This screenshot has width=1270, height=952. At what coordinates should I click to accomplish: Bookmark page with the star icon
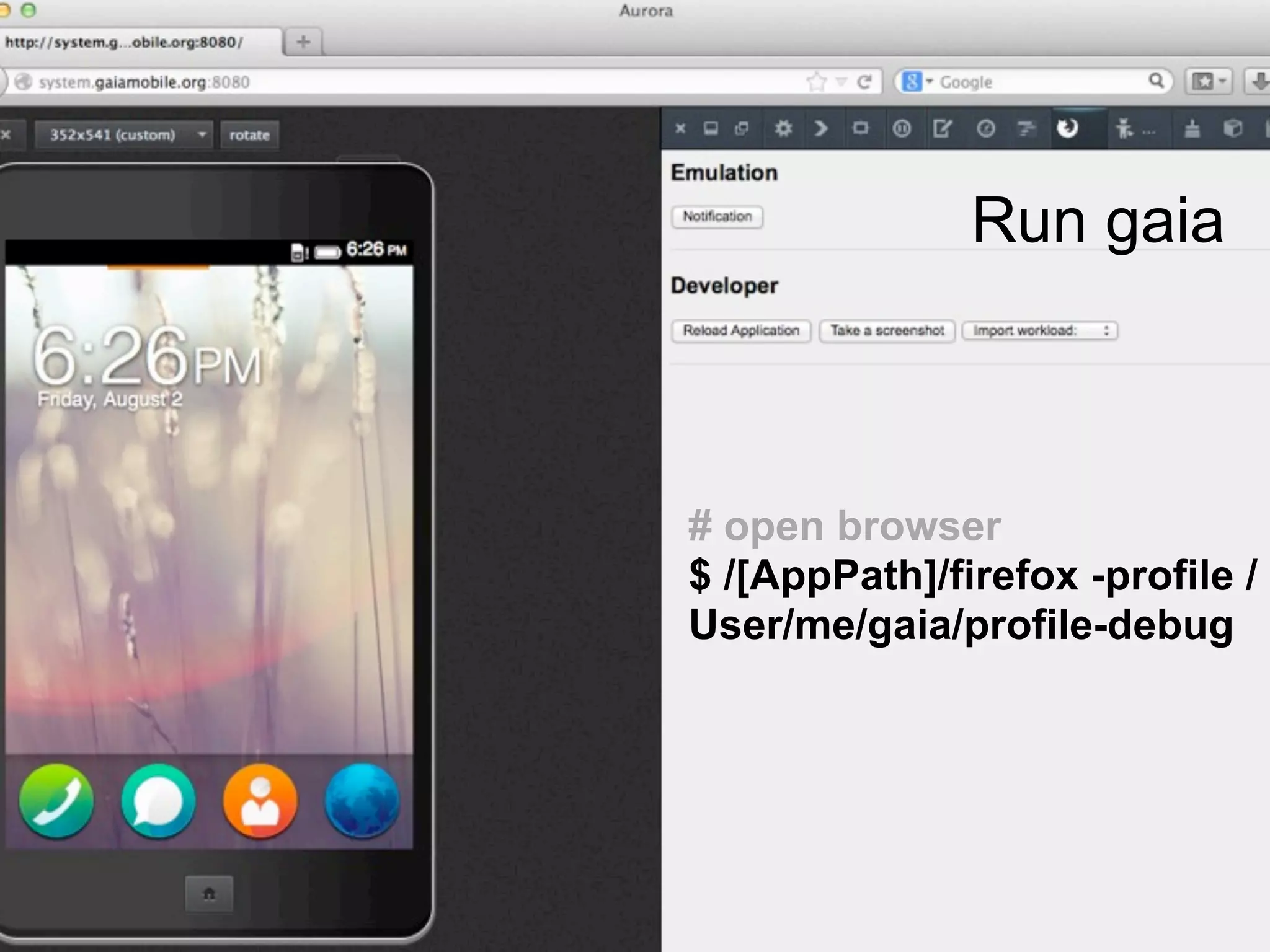(817, 82)
